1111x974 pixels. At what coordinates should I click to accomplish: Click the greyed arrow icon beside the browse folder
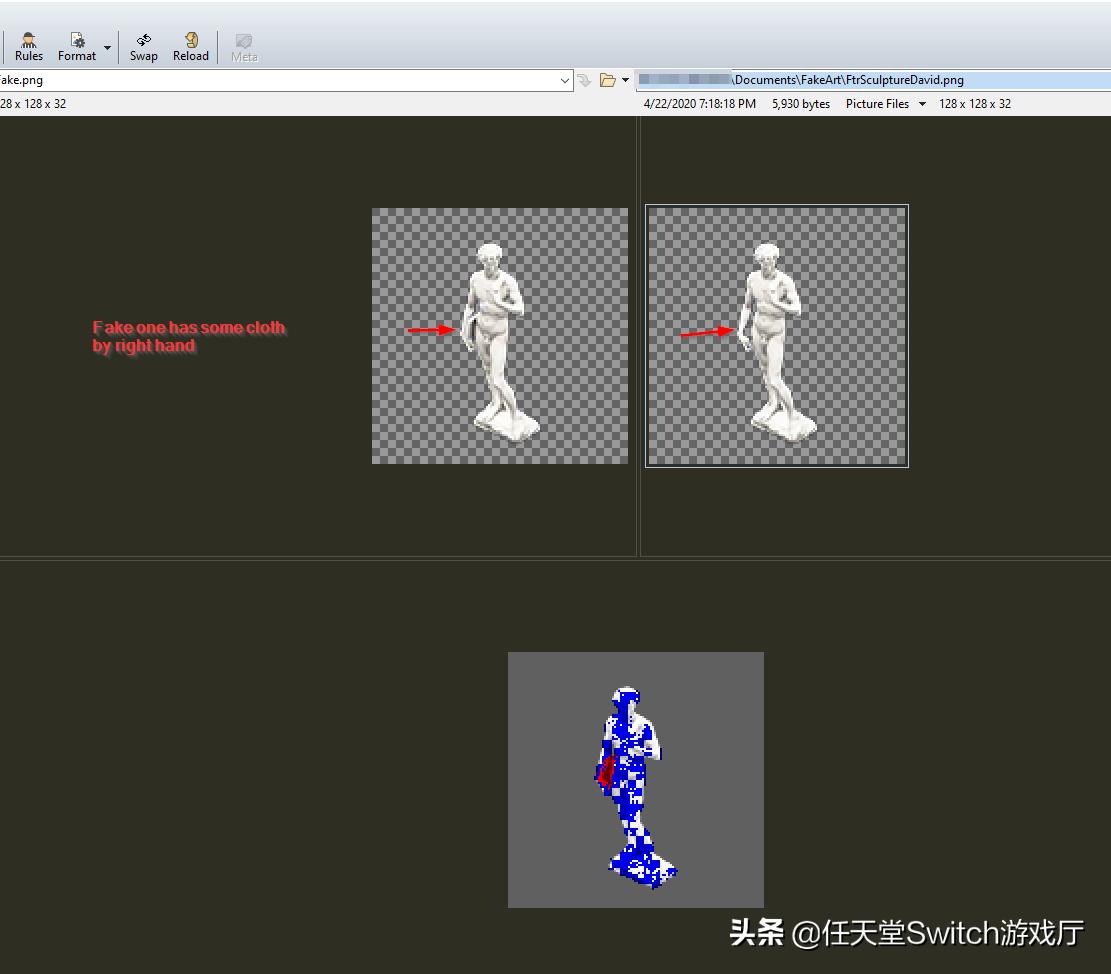coord(584,80)
